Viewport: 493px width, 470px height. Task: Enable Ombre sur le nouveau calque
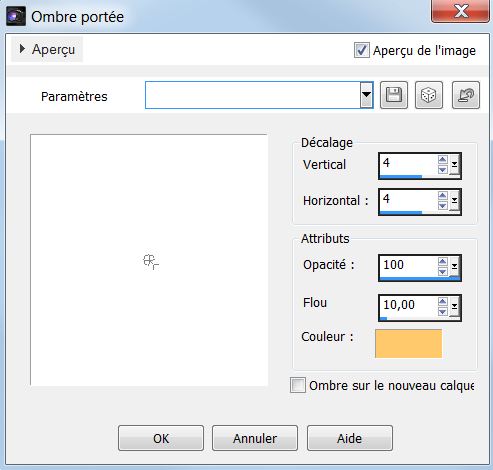[298, 385]
